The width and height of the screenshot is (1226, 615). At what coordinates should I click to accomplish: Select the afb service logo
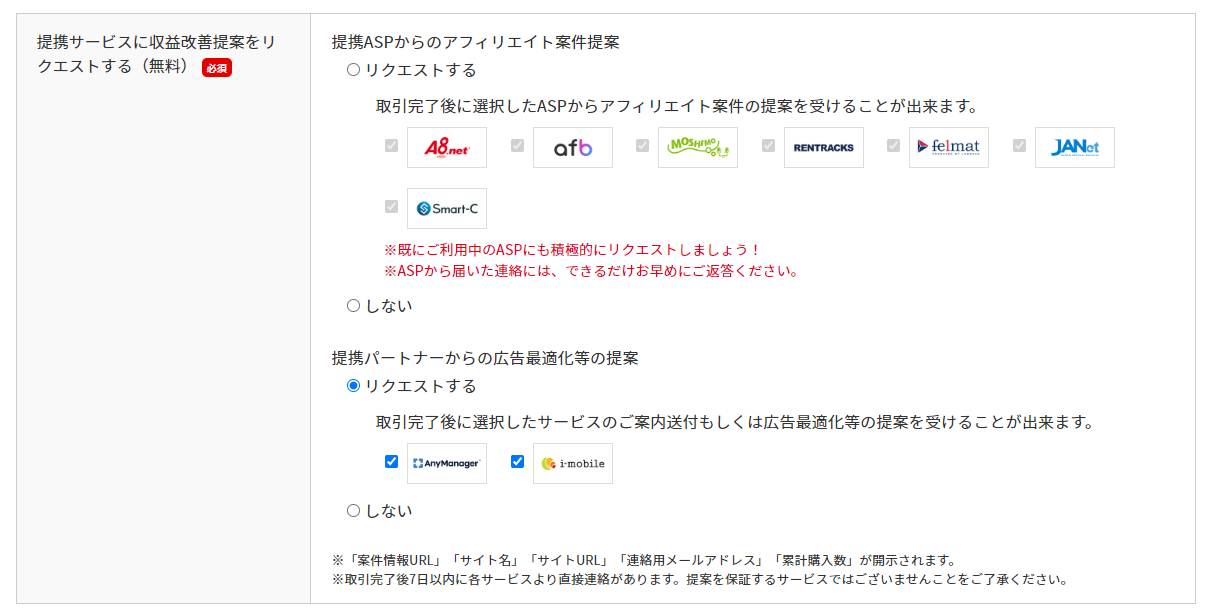pos(572,147)
